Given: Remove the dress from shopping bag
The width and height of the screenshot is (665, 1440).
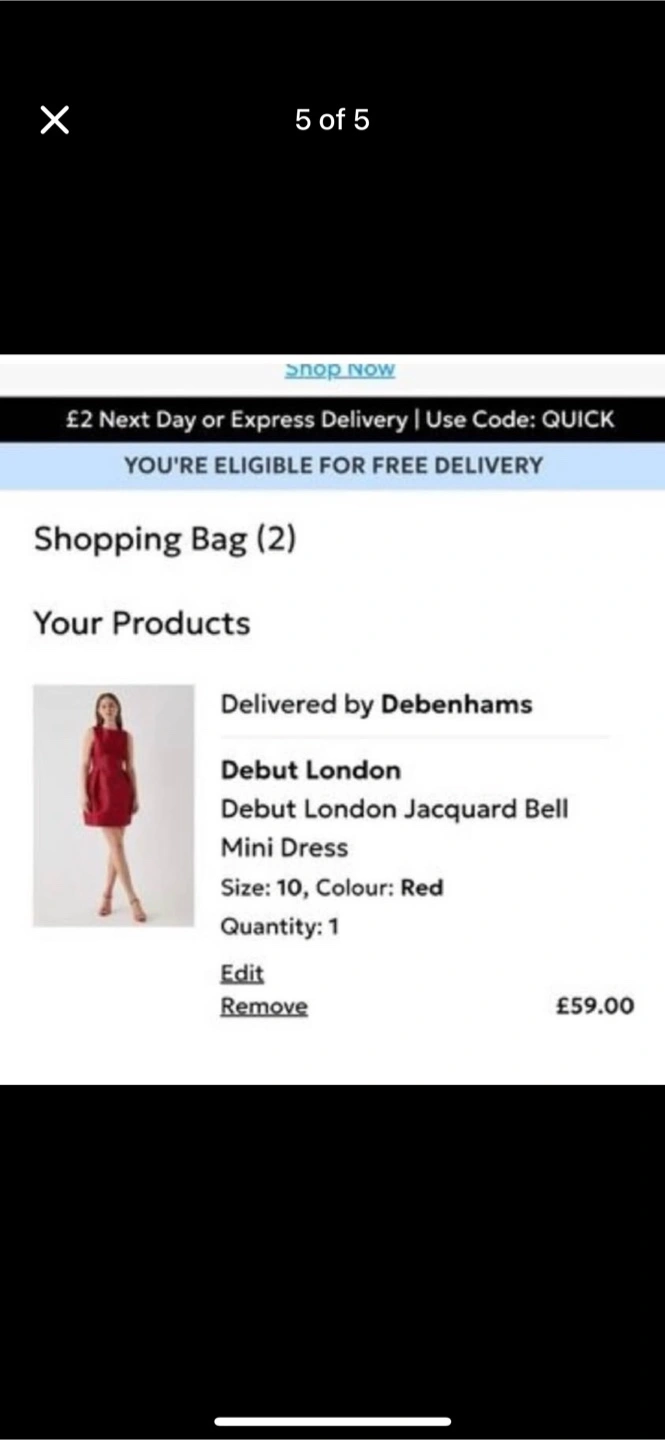Looking at the screenshot, I should [264, 1006].
